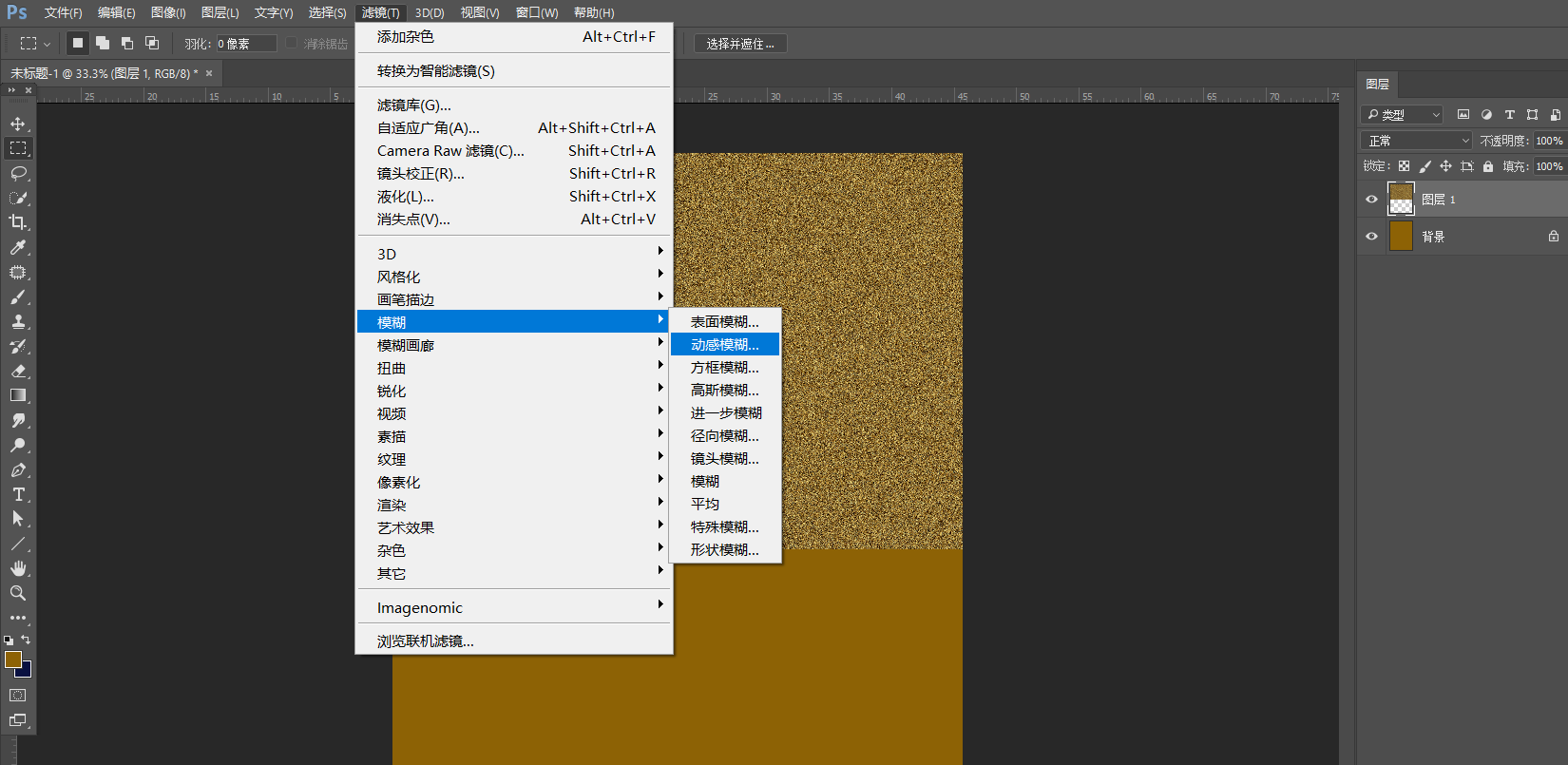The width and height of the screenshot is (1568, 765).
Task: Select the Horizontal Type tool
Action: point(18,494)
